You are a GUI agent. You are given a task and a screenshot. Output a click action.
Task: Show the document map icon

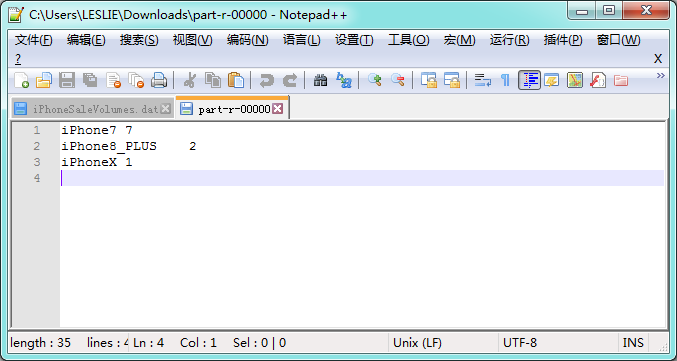pyautogui.click(x=575, y=81)
